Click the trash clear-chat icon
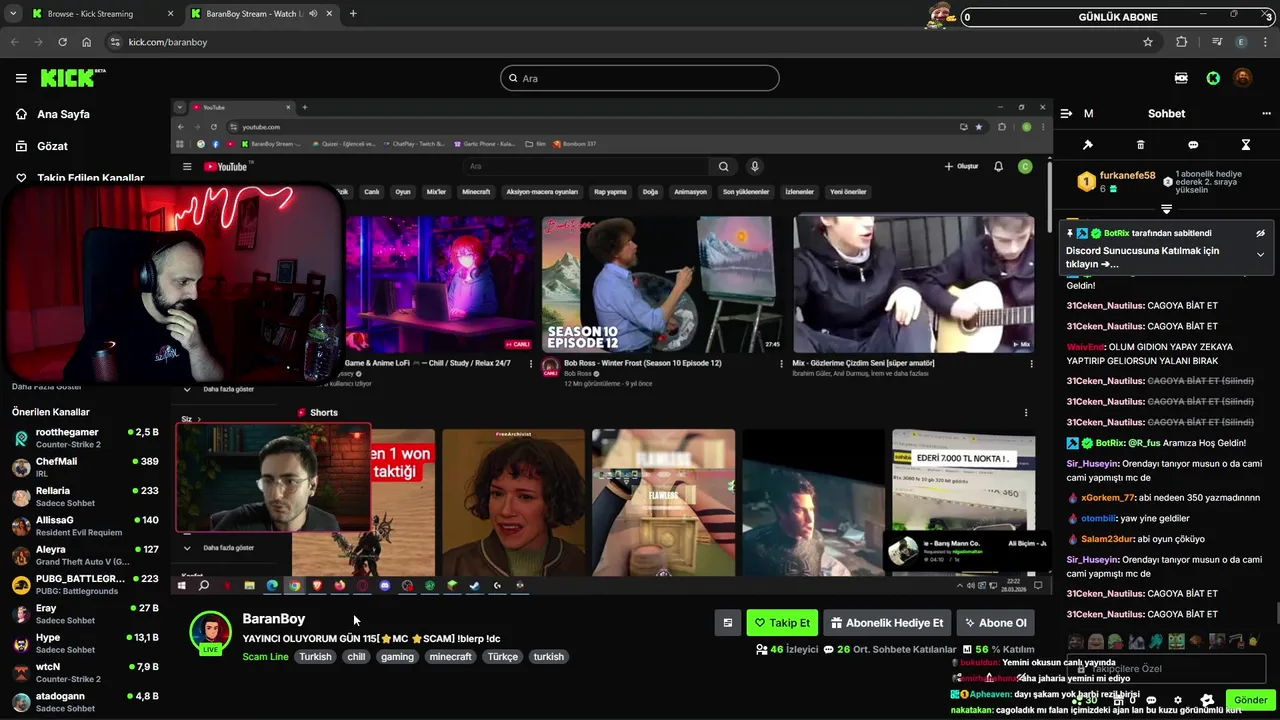Viewport: 1280px width, 720px height. point(1140,145)
